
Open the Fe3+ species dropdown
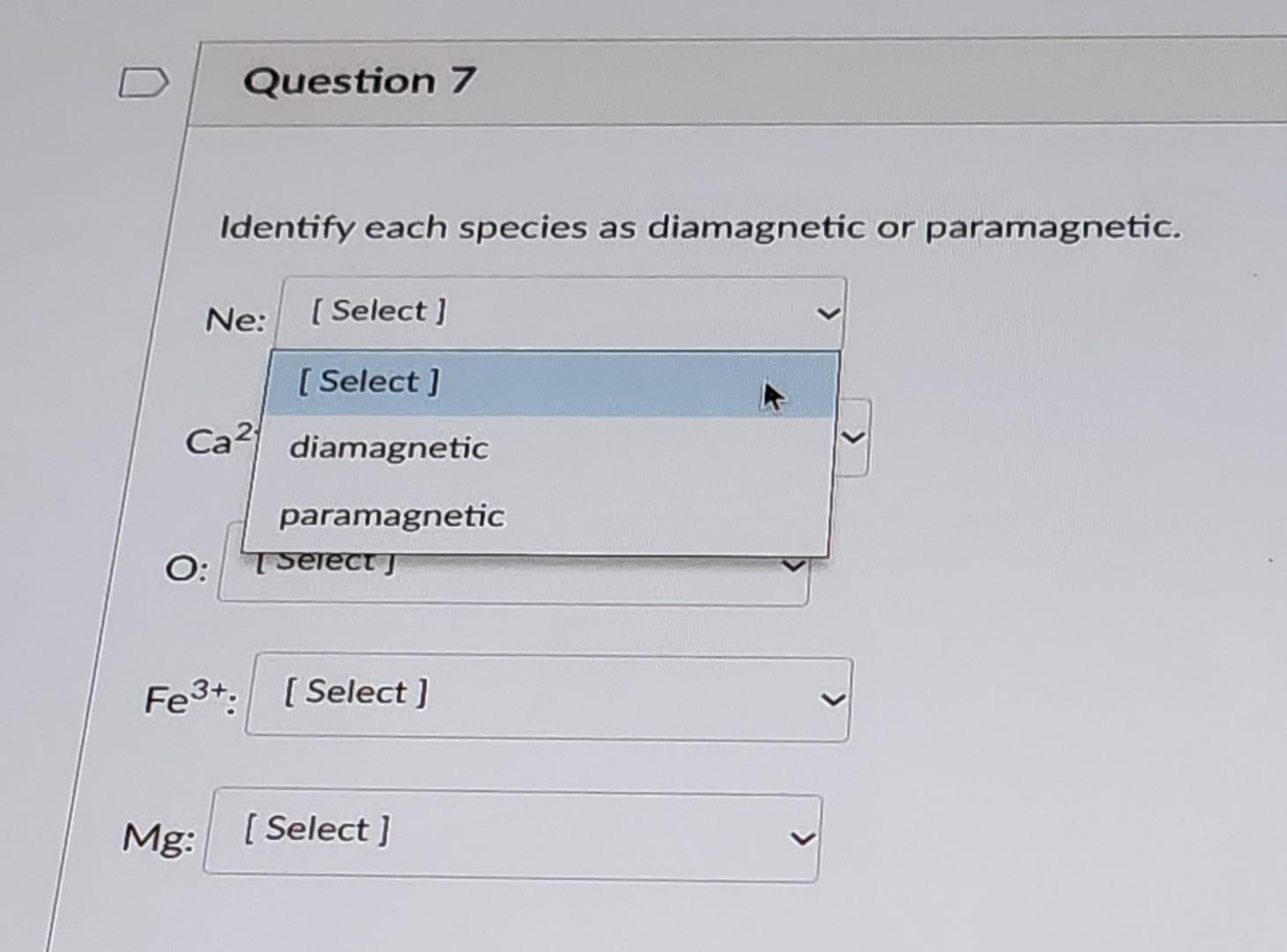pyautogui.click(x=547, y=698)
